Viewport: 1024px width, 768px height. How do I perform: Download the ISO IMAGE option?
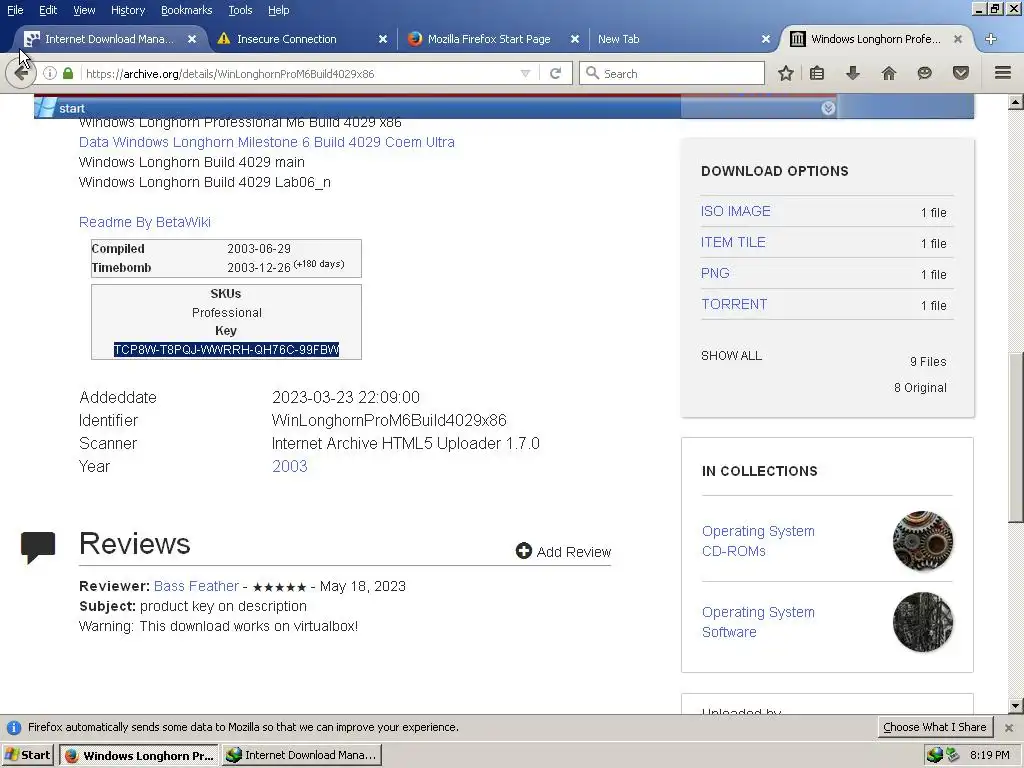click(x=735, y=211)
